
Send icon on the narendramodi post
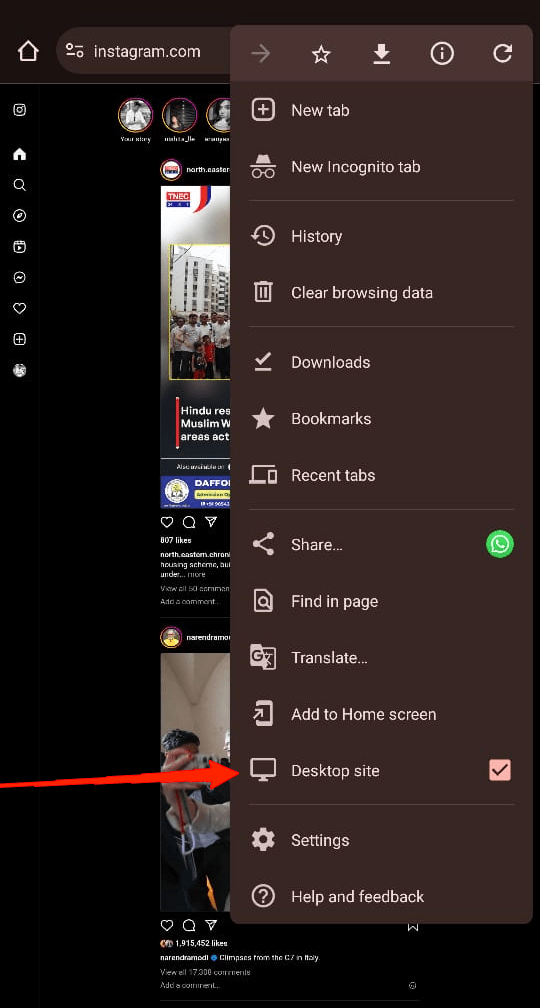click(x=211, y=926)
